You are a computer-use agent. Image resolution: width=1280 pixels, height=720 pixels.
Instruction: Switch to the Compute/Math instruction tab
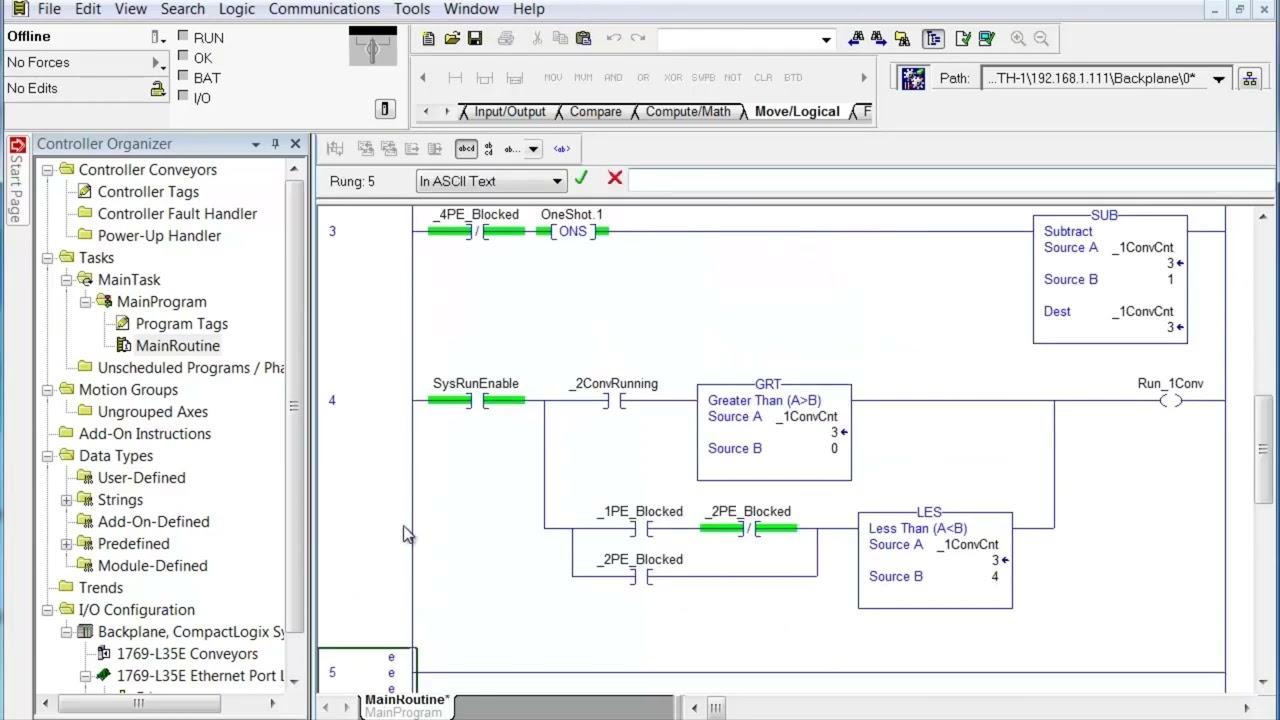688,112
